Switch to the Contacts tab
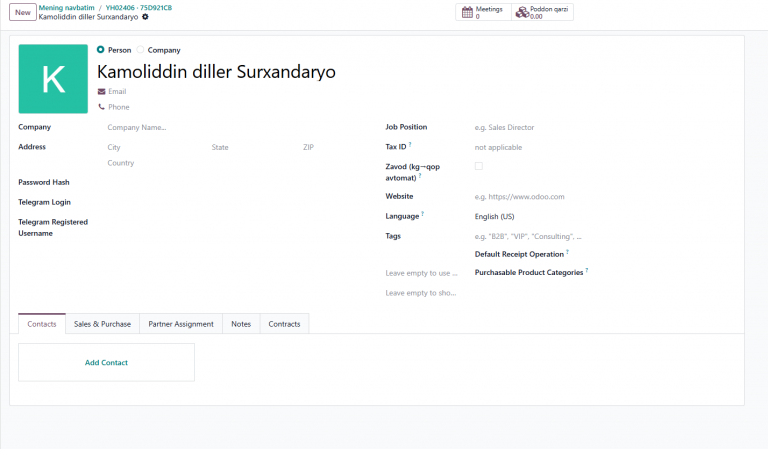 point(42,324)
